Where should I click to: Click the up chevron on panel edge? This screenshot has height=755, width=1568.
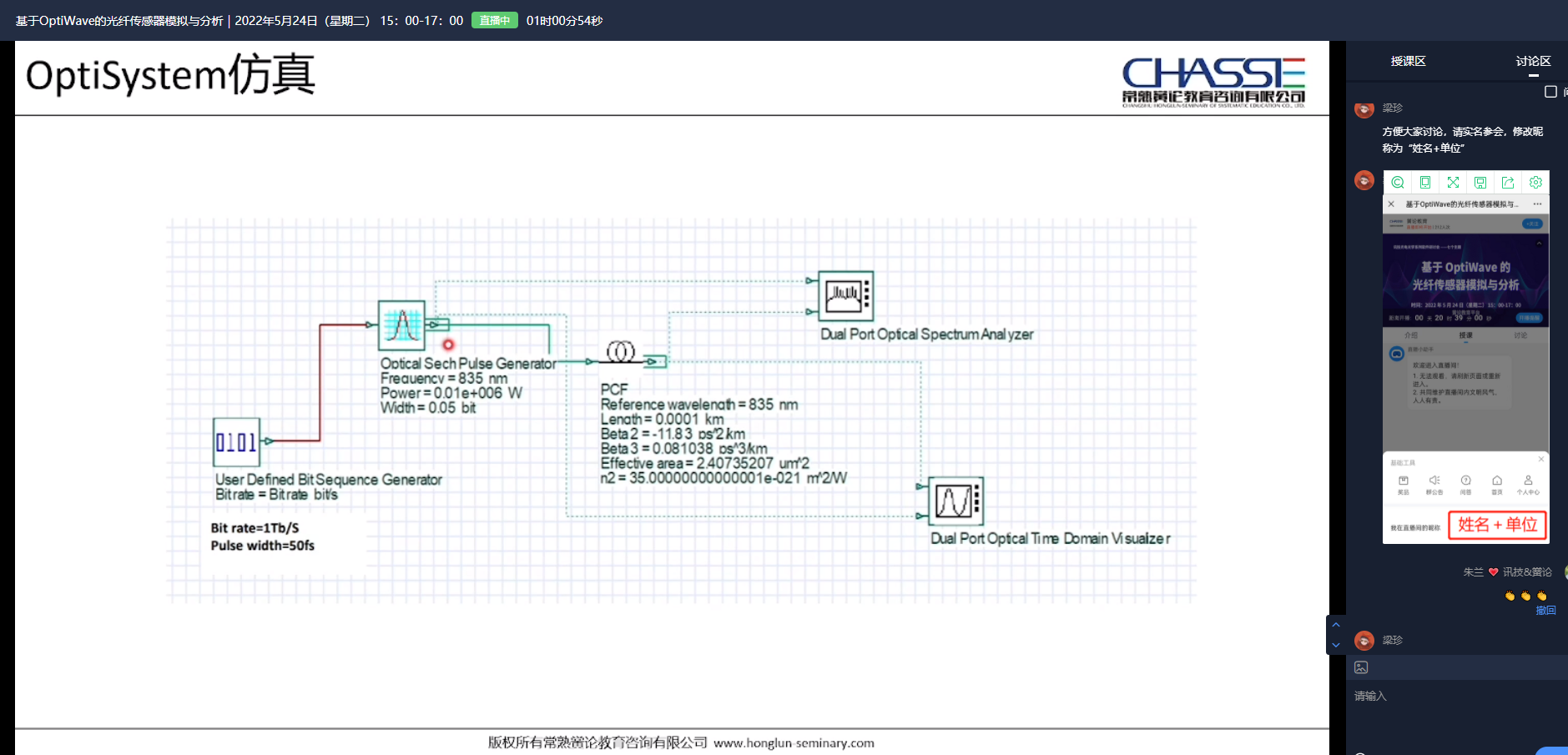(1336, 625)
